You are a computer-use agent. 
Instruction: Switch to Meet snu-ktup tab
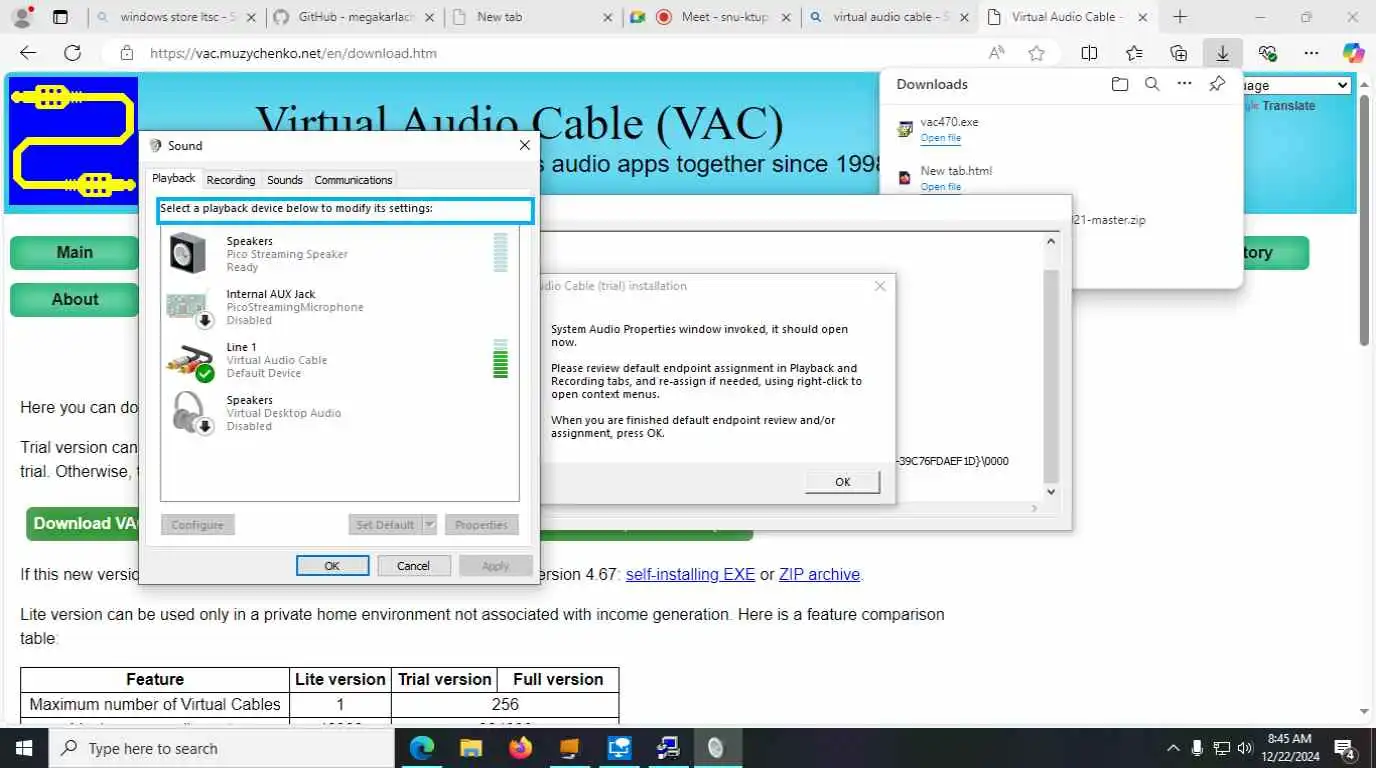point(712,17)
